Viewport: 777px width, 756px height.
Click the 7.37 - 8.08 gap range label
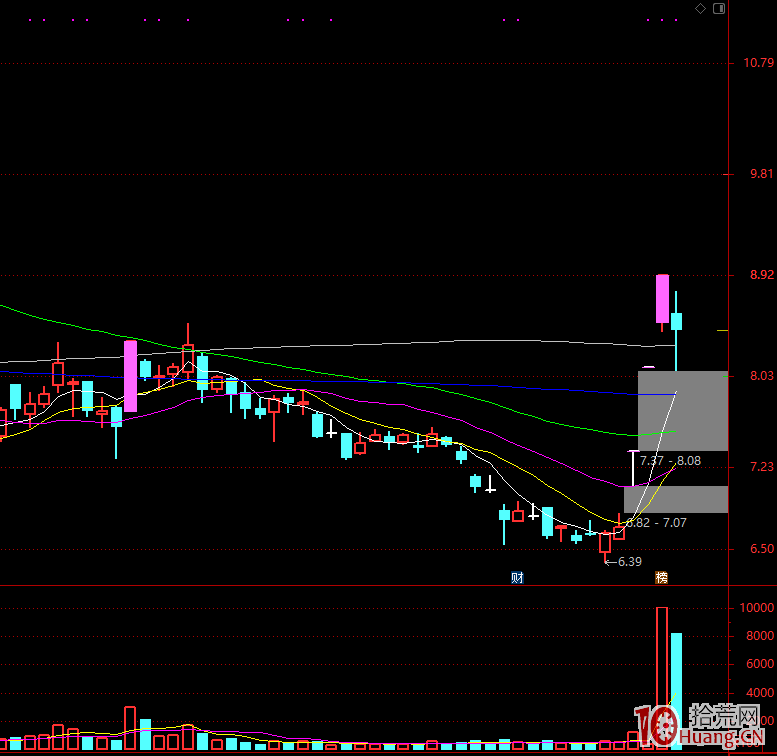[670, 461]
